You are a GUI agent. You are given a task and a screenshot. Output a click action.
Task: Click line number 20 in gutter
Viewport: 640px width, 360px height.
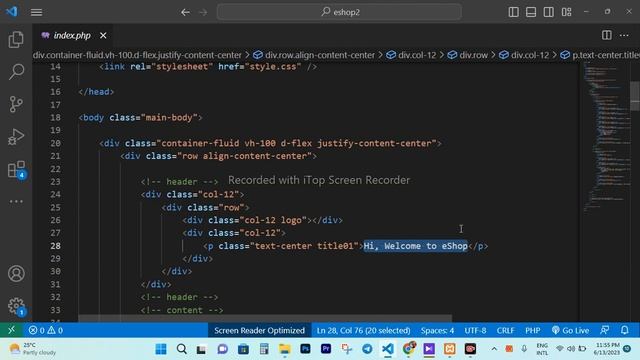click(x=56, y=143)
